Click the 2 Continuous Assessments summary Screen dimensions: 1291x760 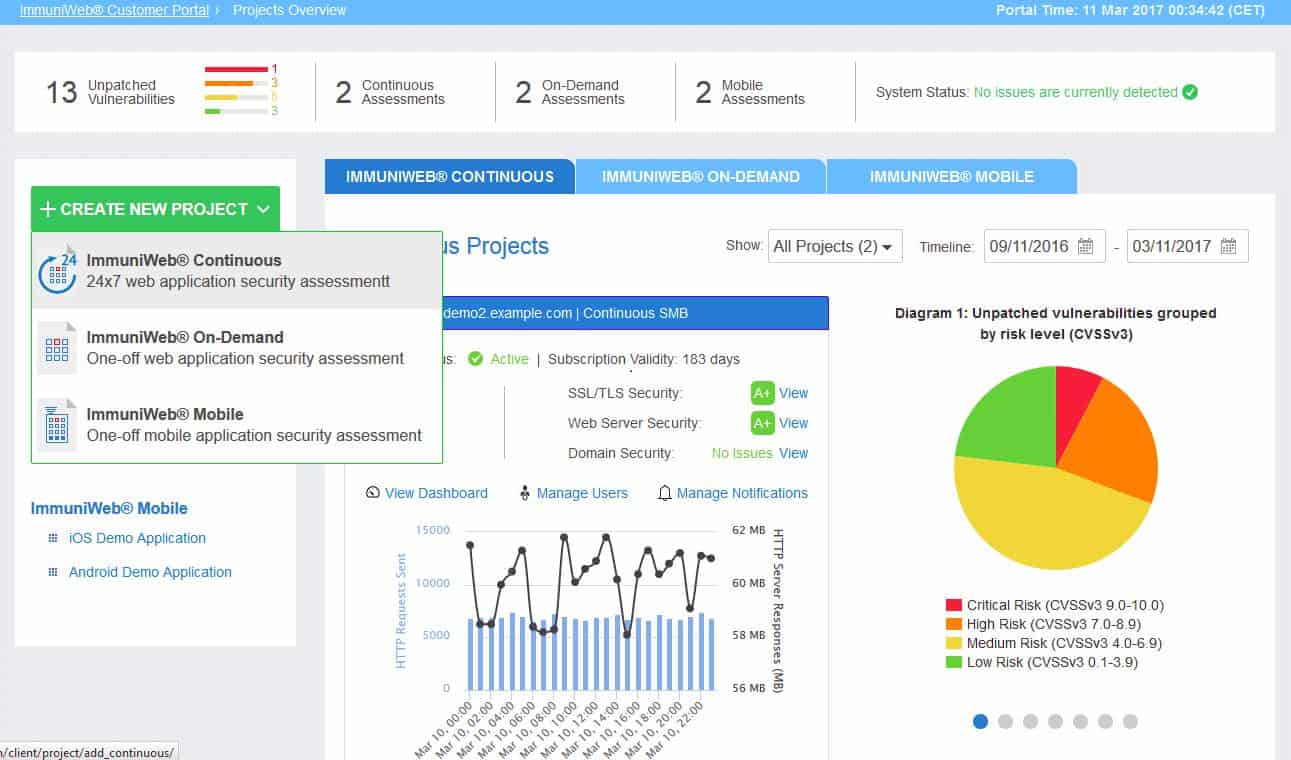[x=390, y=92]
